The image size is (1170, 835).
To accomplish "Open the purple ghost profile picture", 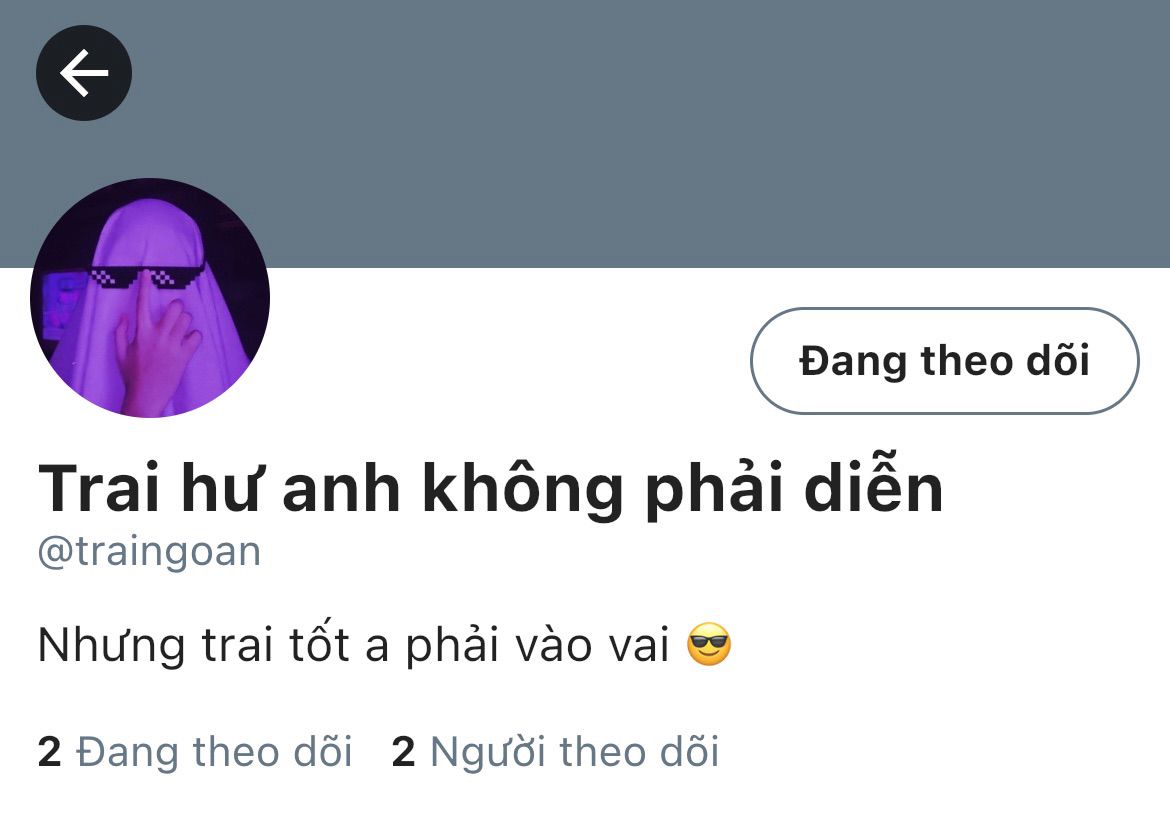I will tap(149, 298).
